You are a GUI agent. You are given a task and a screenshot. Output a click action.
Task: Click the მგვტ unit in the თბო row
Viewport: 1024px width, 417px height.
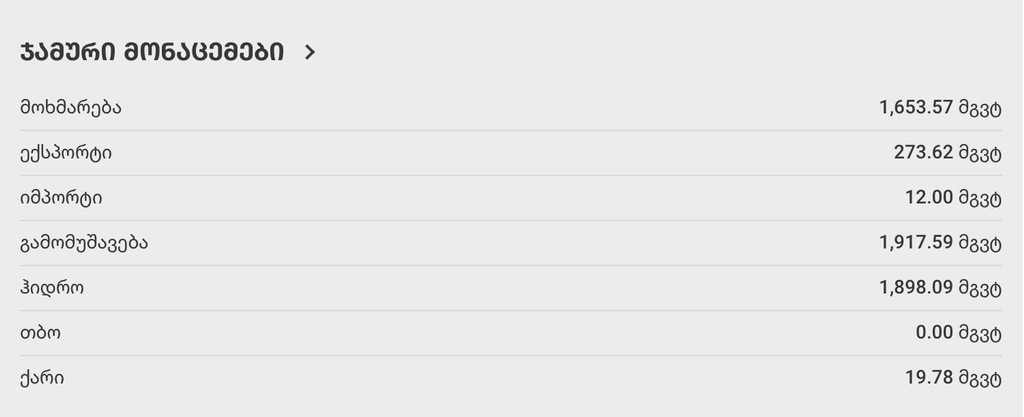pyautogui.click(x=981, y=334)
